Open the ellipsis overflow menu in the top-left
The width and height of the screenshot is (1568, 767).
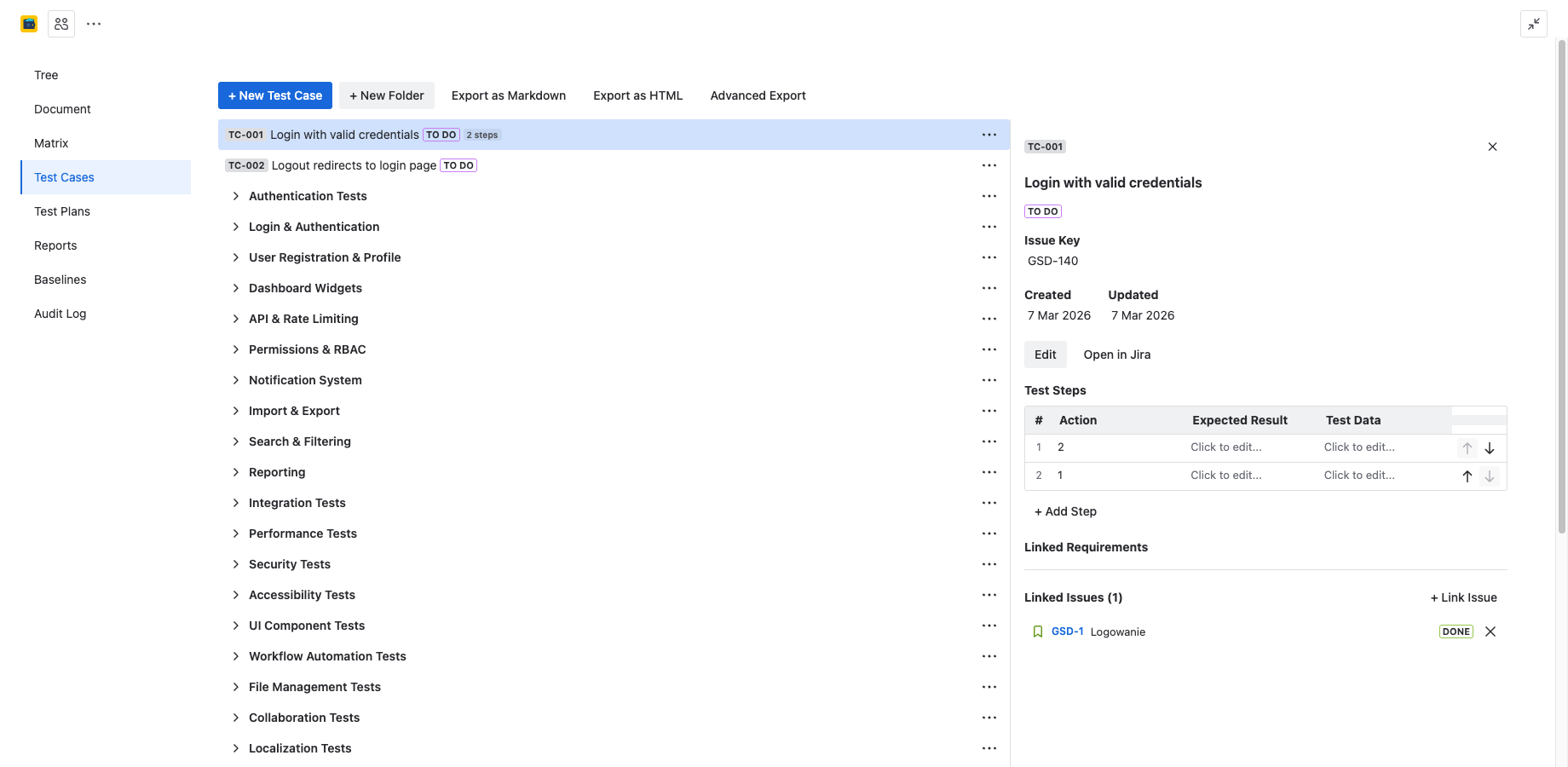[x=94, y=23]
